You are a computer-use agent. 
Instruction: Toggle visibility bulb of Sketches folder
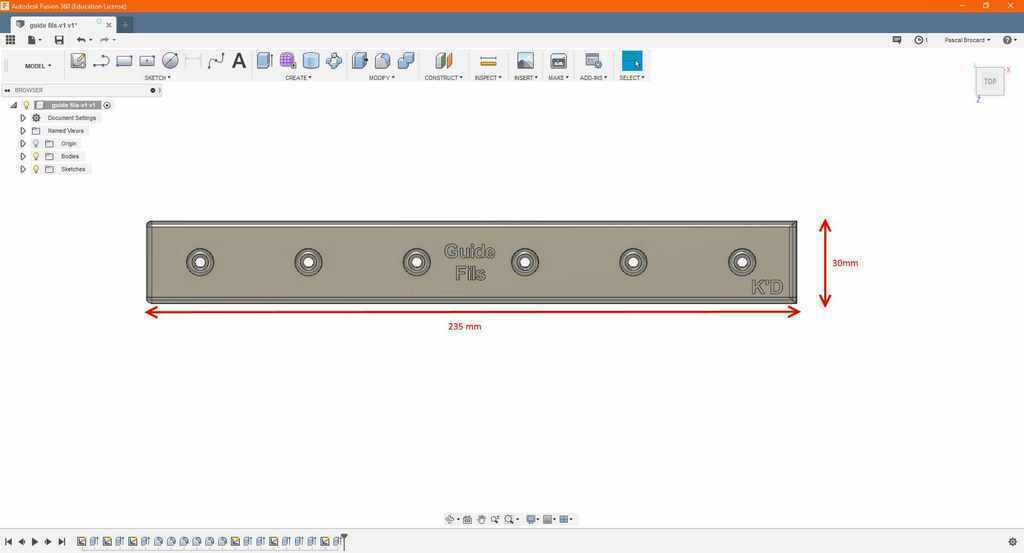pyautogui.click(x=36, y=169)
